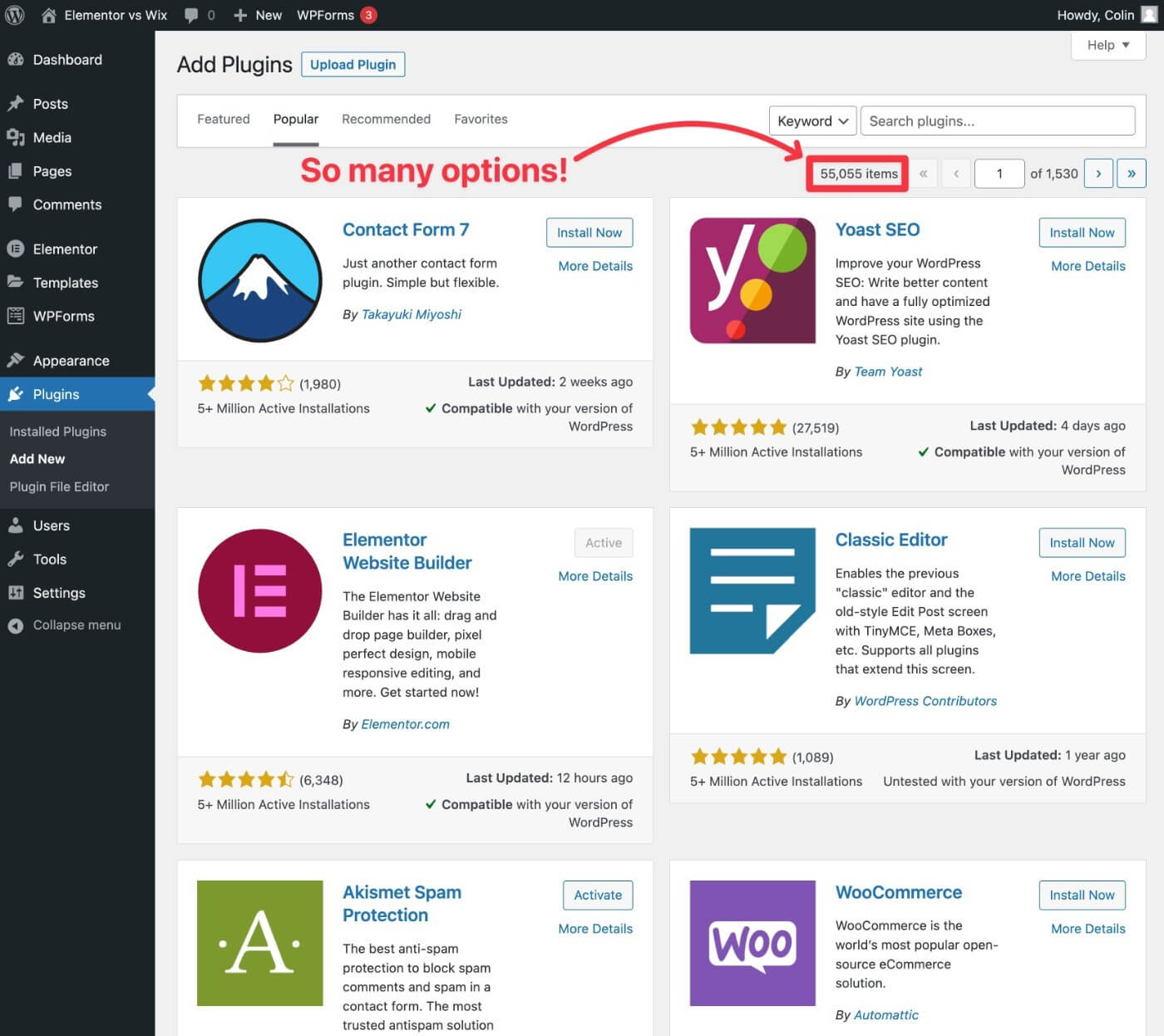The height and width of the screenshot is (1036, 1164).
Task: View More Details for WooCommerce
Action: tap(1088, 929)
